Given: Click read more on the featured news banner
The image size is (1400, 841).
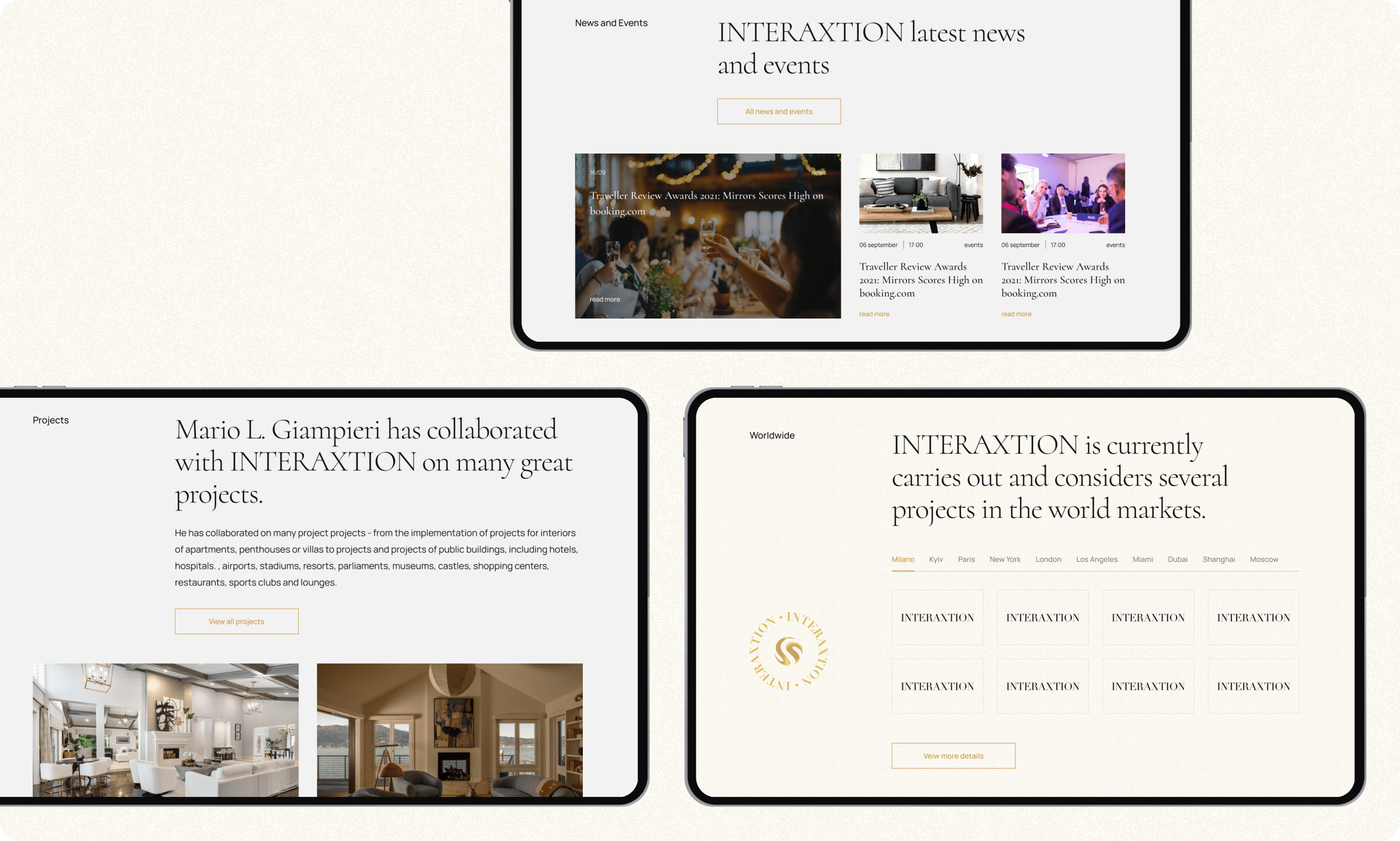Looking at the screenshot, I should click(604, 300).
